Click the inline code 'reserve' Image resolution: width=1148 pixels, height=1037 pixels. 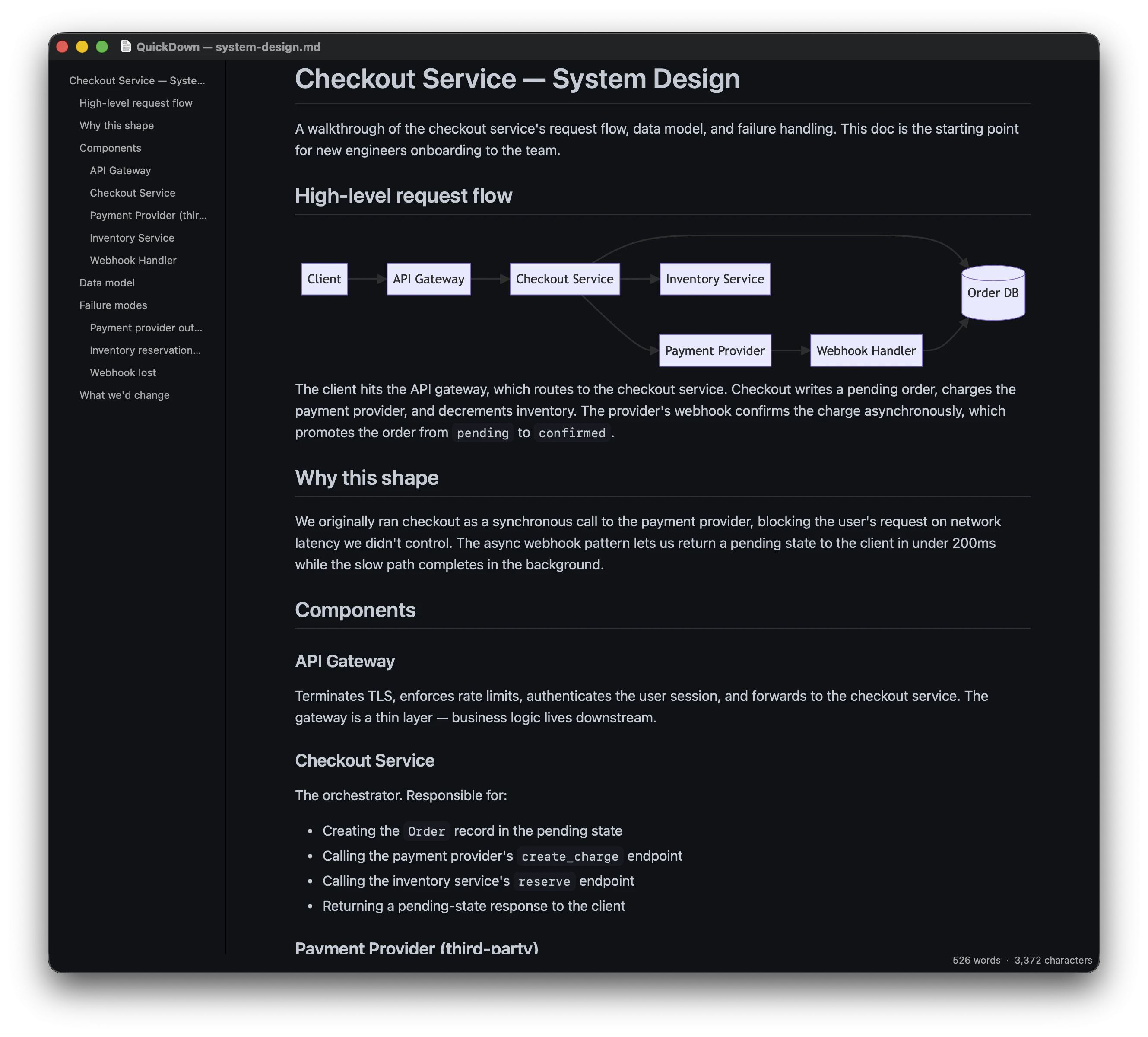(544, 881)
